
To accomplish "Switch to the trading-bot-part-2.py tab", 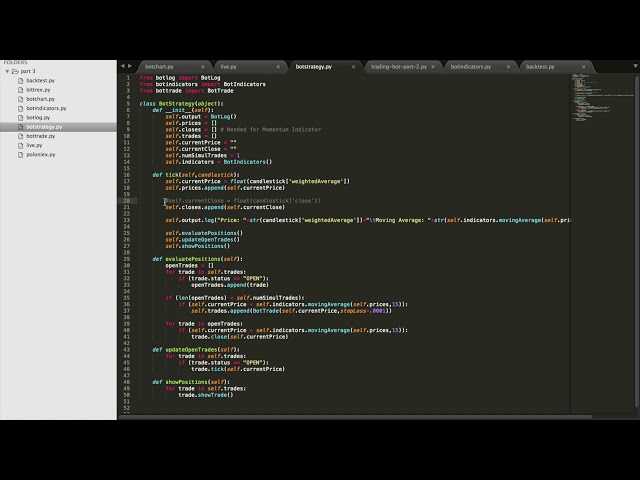I will 399,67.
